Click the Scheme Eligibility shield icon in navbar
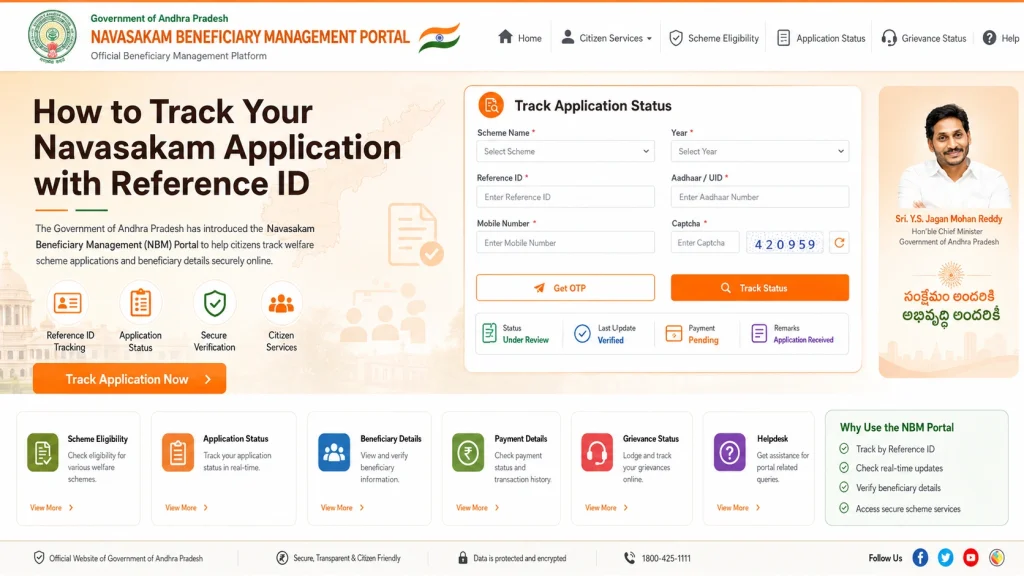 coord(676,39)
